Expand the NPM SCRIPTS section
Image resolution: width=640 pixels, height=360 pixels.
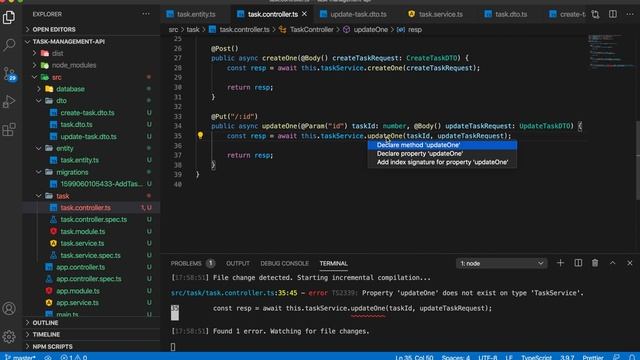52,346
